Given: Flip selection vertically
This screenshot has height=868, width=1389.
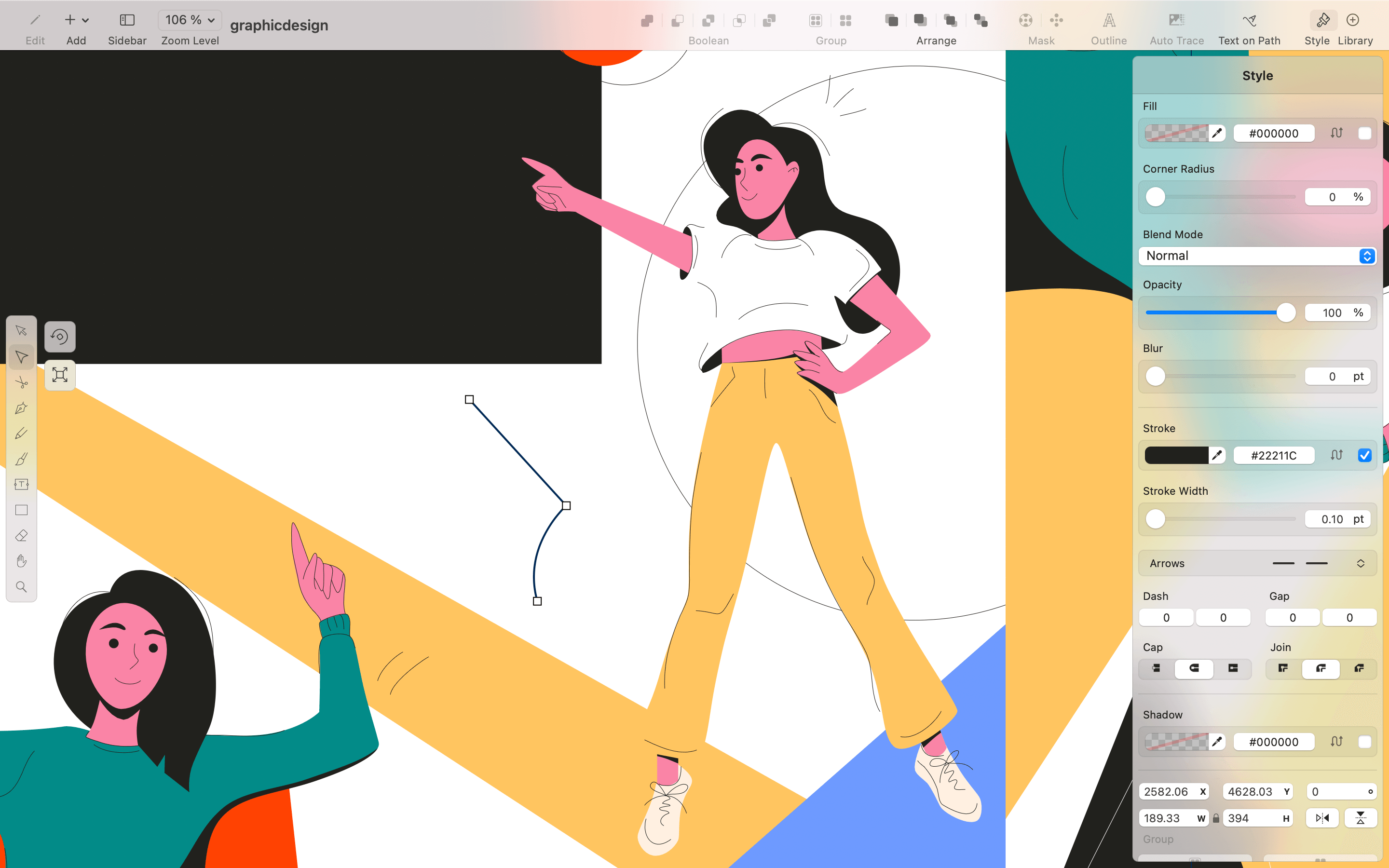Looking at the screenshot, I should pos(1360,818).
